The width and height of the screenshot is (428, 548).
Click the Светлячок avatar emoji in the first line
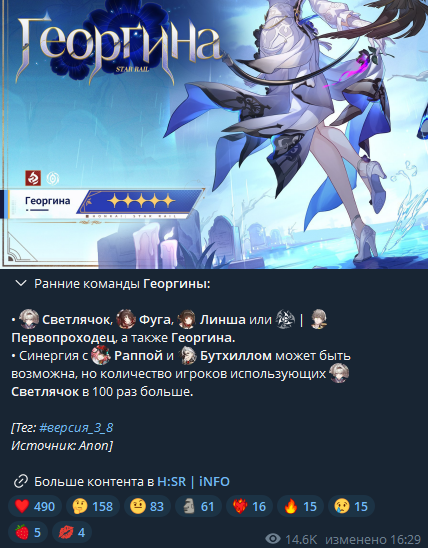pos(29,319)
